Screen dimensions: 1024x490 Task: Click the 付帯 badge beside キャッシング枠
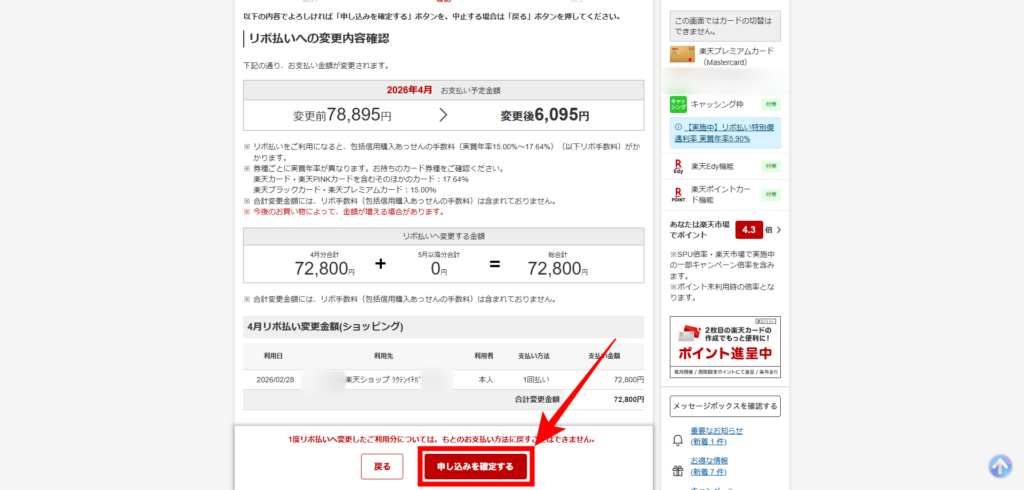pyautogui.click(x=770, y=104)
